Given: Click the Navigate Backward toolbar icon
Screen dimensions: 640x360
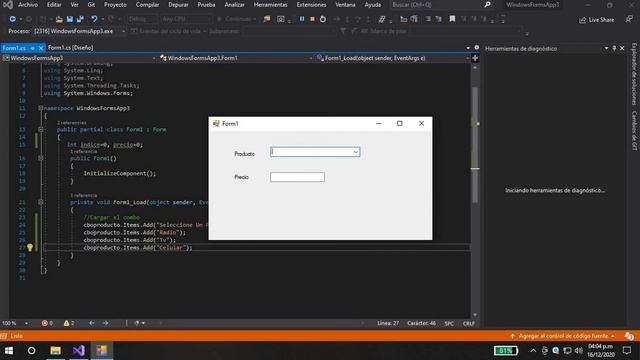Looking at the screenshot, I should point(13,19).
